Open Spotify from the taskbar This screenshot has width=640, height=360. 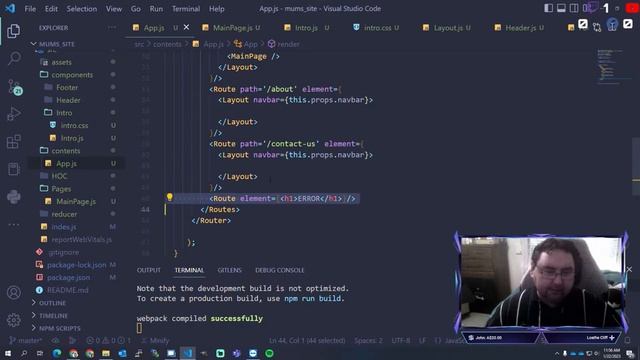(269, 353)
